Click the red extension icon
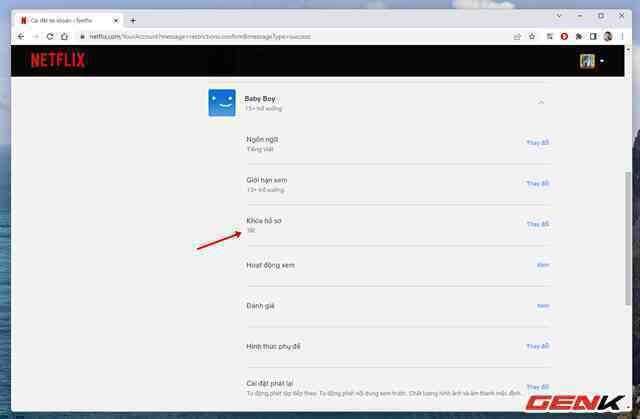 point(564,36)
